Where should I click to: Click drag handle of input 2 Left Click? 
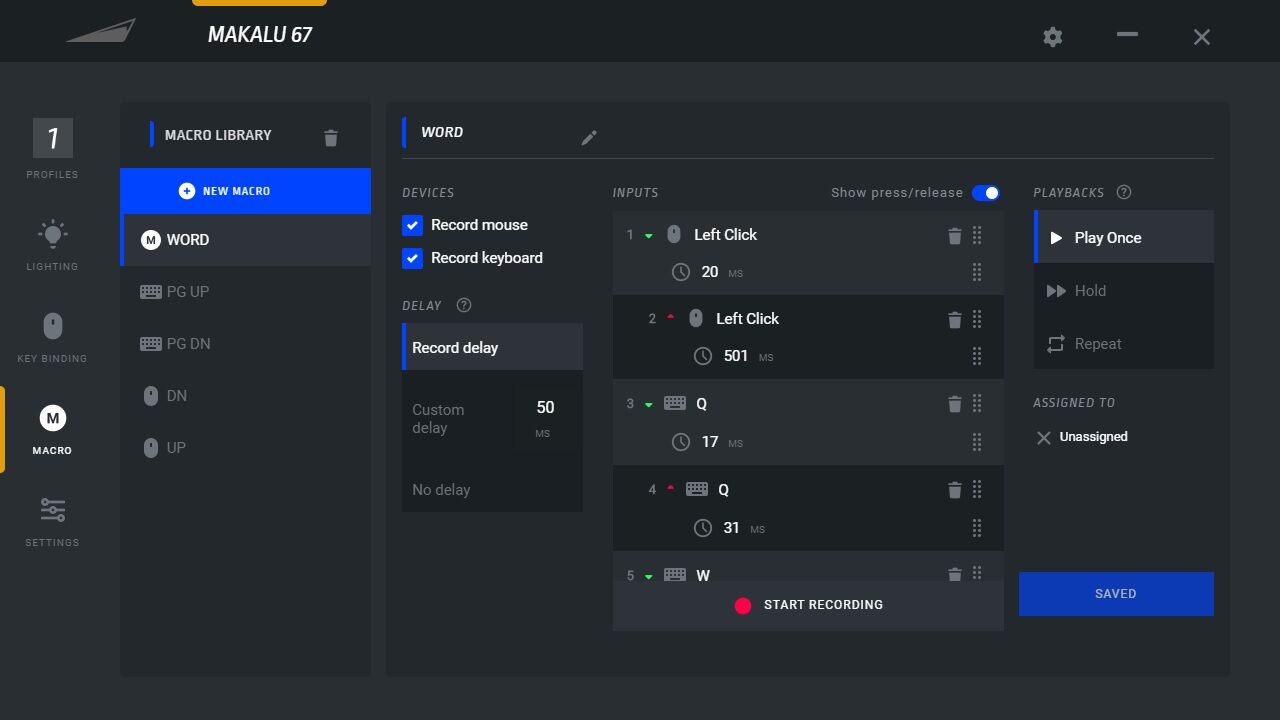tap(977, 319)
